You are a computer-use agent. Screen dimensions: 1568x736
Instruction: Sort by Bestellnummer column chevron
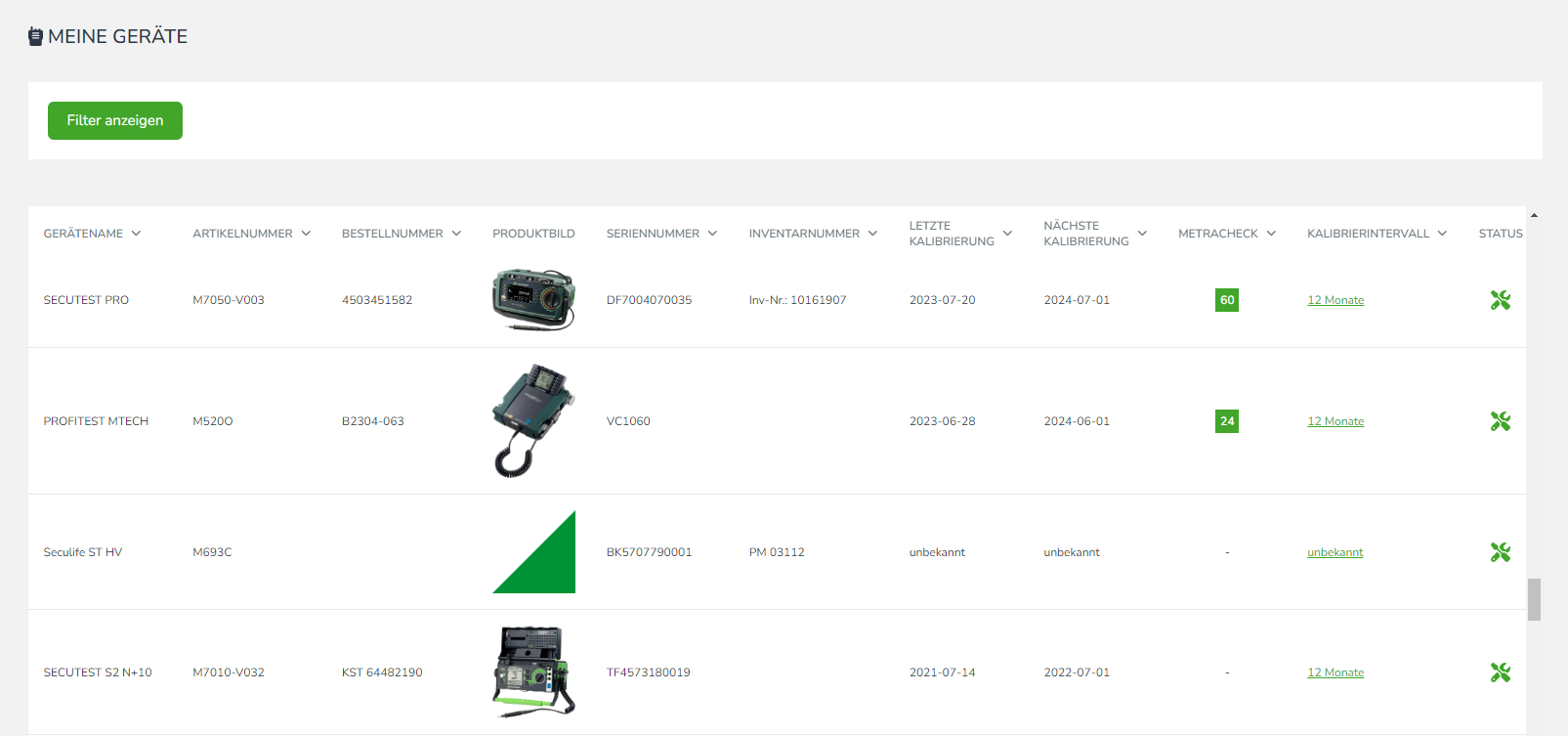[456, 234]
